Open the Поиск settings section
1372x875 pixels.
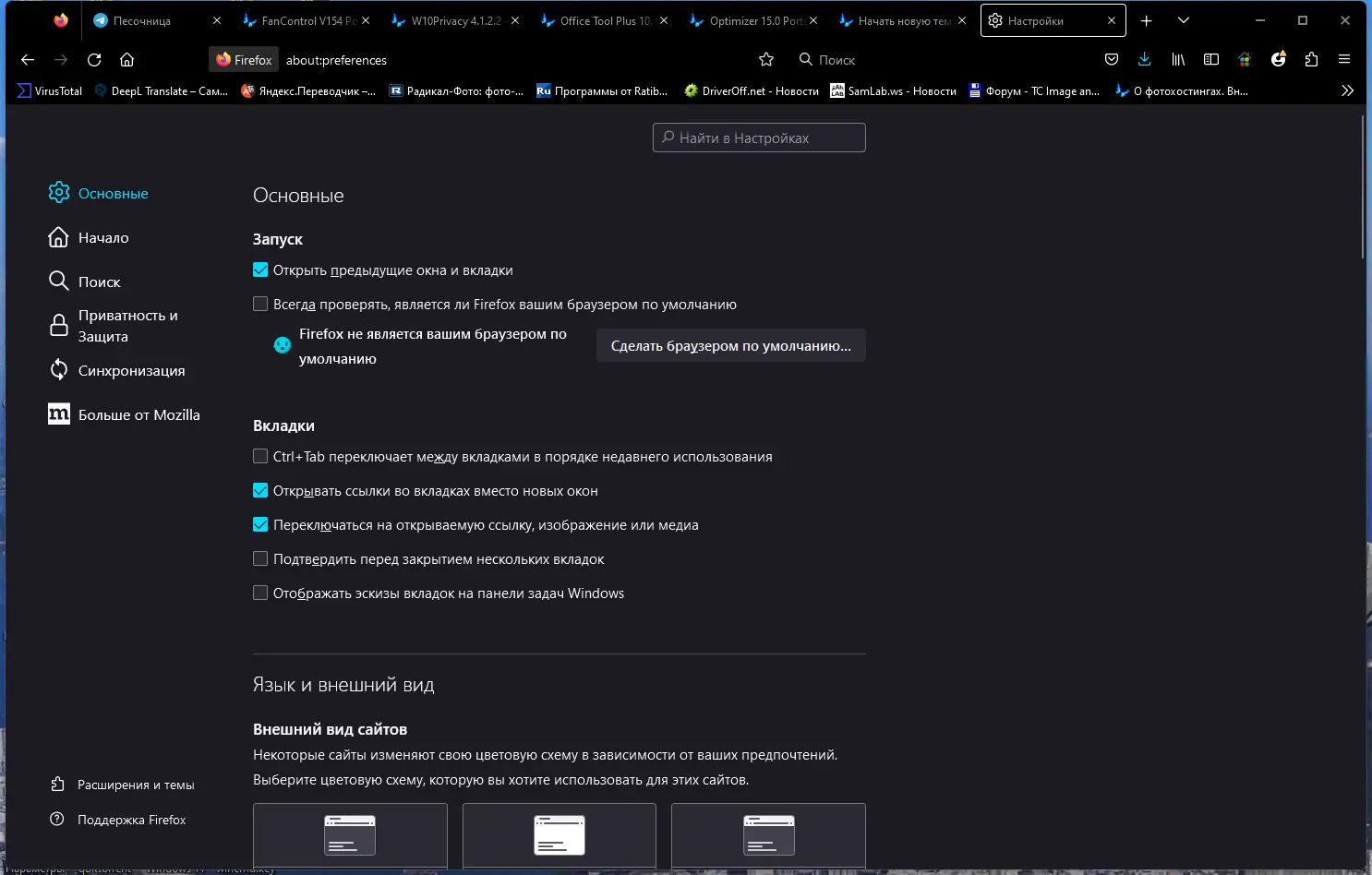(x=84, y=282)
